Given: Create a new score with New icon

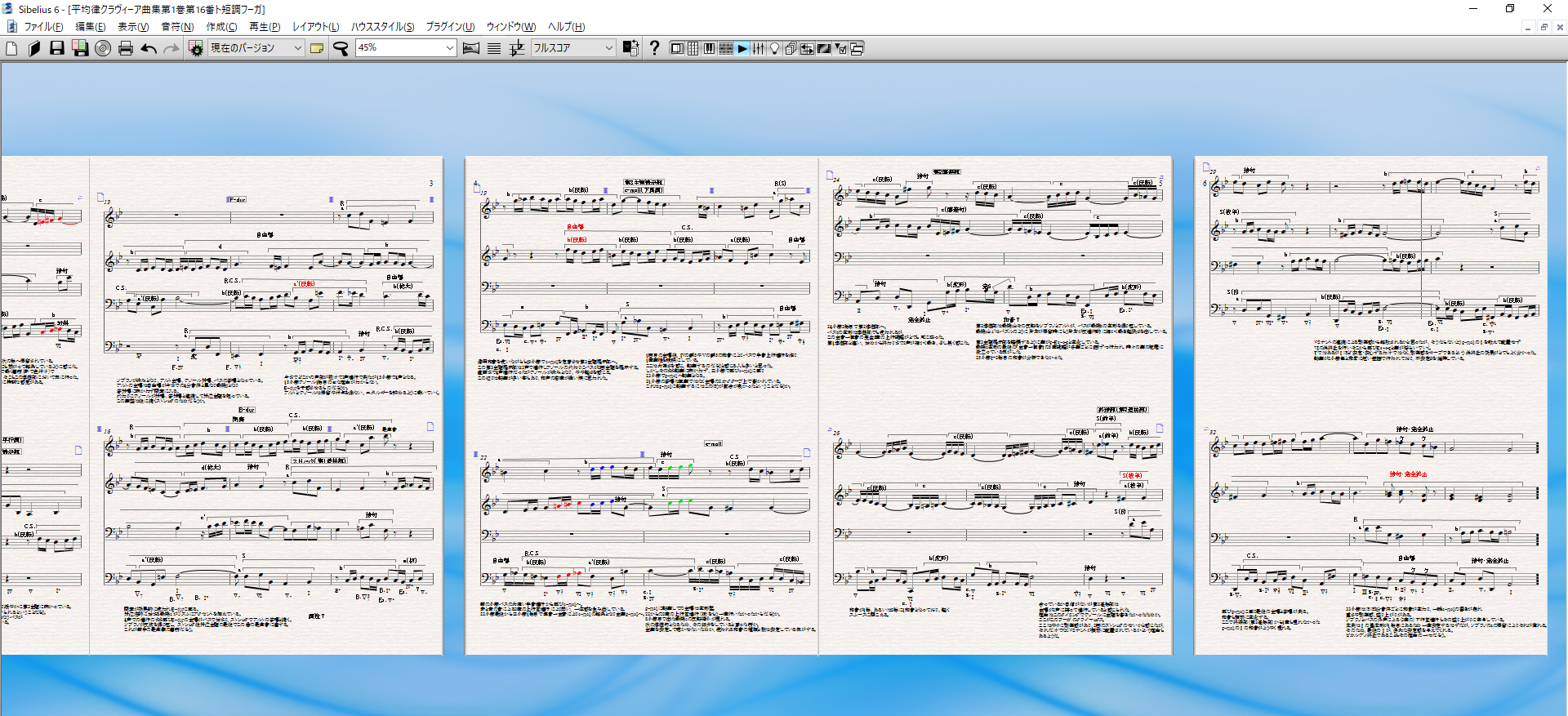Looking at the screenshot, I should coord(11,48).
